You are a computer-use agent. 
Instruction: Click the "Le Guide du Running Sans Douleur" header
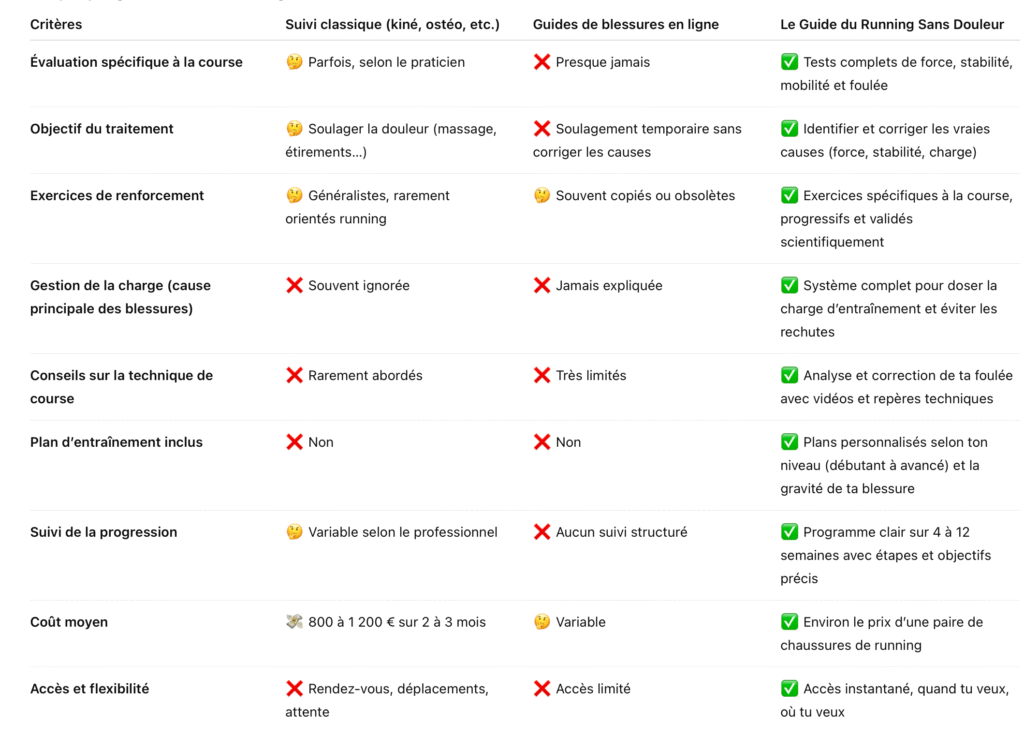click(892, 24)
